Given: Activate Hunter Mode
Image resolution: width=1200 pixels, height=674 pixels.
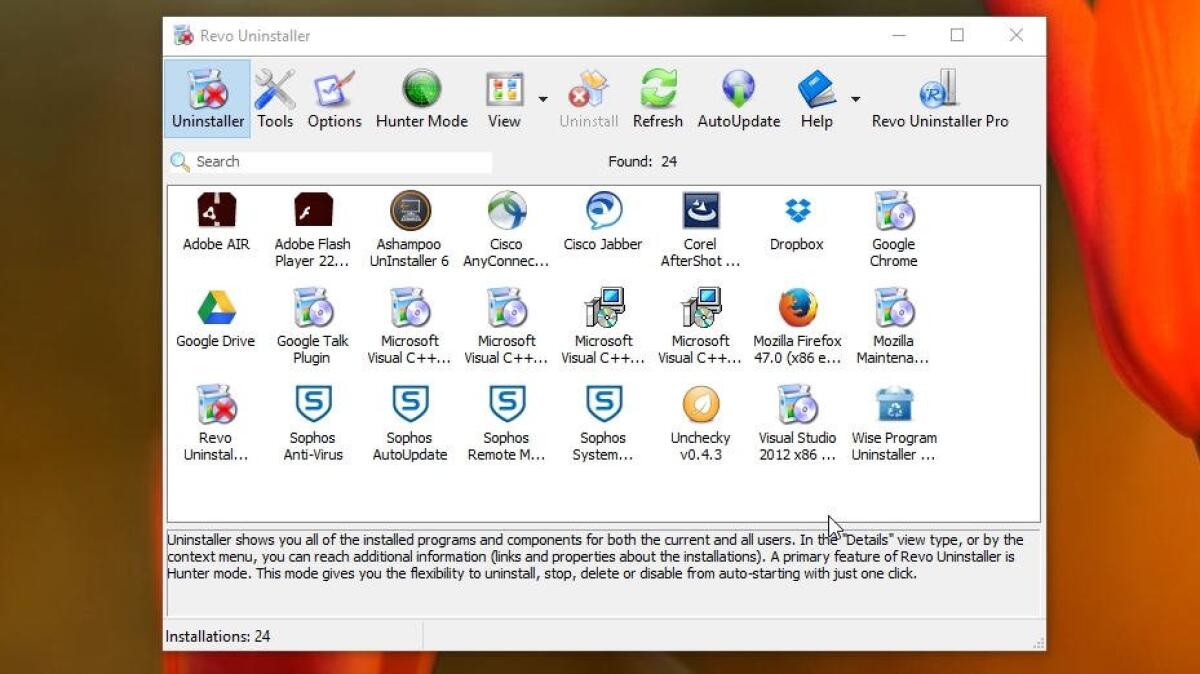Looking at the screenshot, I should pyautogui.click(x=421, y=97).
